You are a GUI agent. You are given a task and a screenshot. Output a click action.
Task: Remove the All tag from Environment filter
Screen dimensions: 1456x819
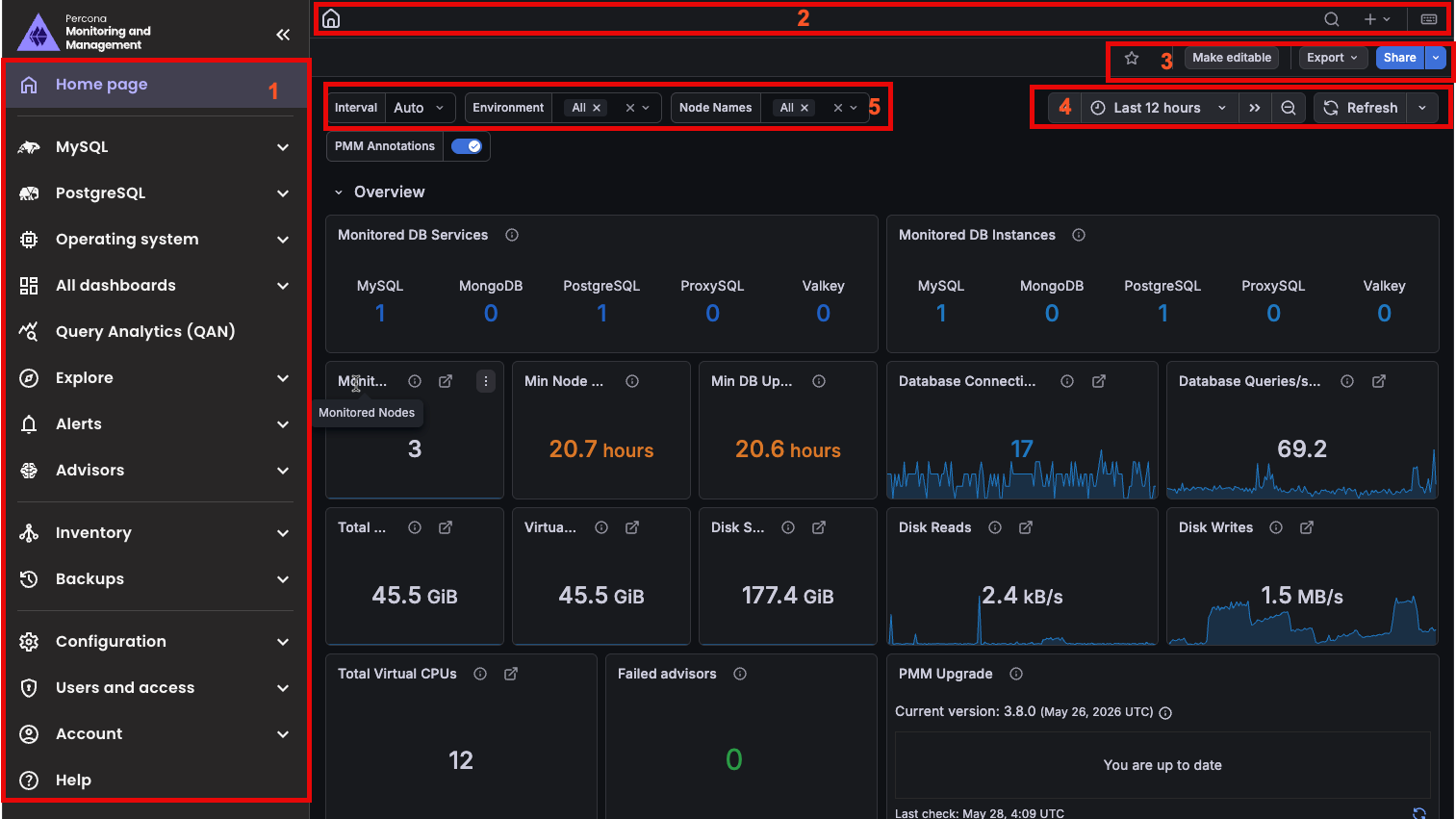click(597, 108)
